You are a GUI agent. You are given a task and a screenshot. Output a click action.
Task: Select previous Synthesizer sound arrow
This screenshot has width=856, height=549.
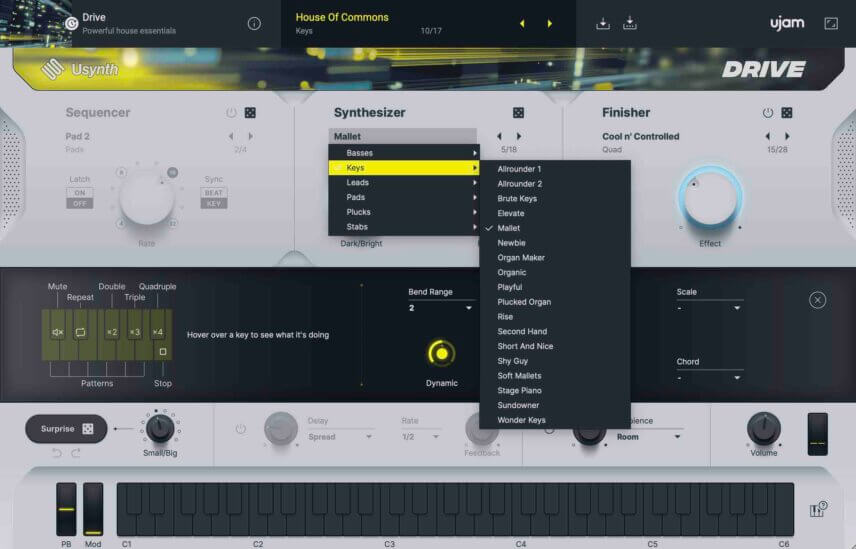coord(499,136)
